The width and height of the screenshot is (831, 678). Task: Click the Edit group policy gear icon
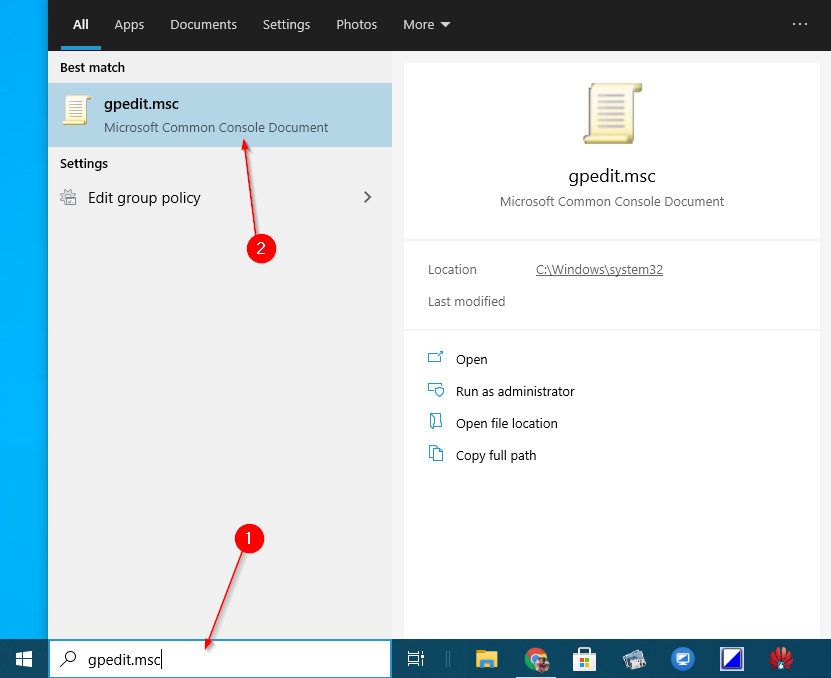pos(68,197)
